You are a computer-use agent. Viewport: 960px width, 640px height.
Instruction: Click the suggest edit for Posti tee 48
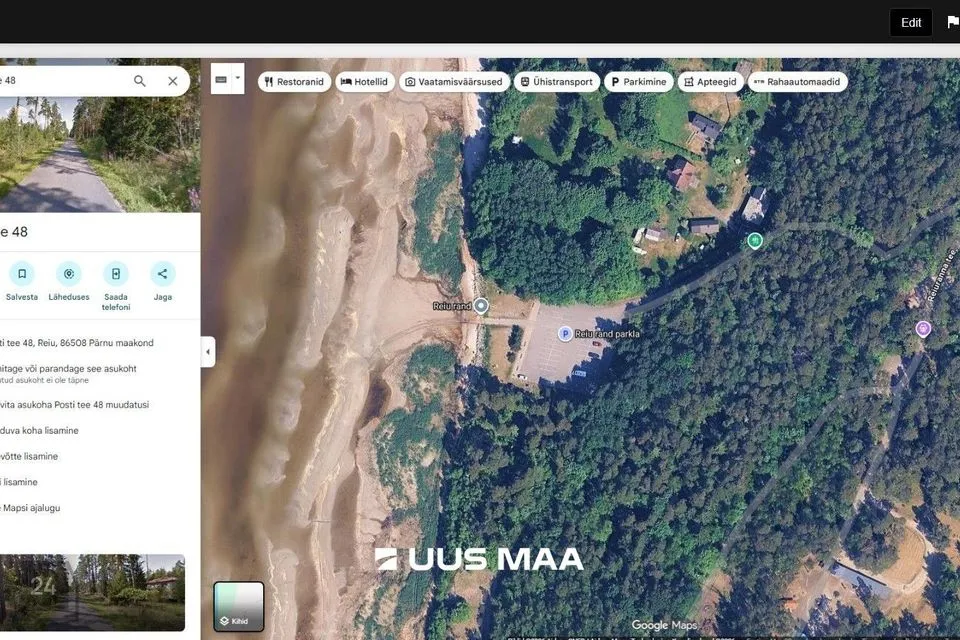pyautogui.click(x=74, y=405)
